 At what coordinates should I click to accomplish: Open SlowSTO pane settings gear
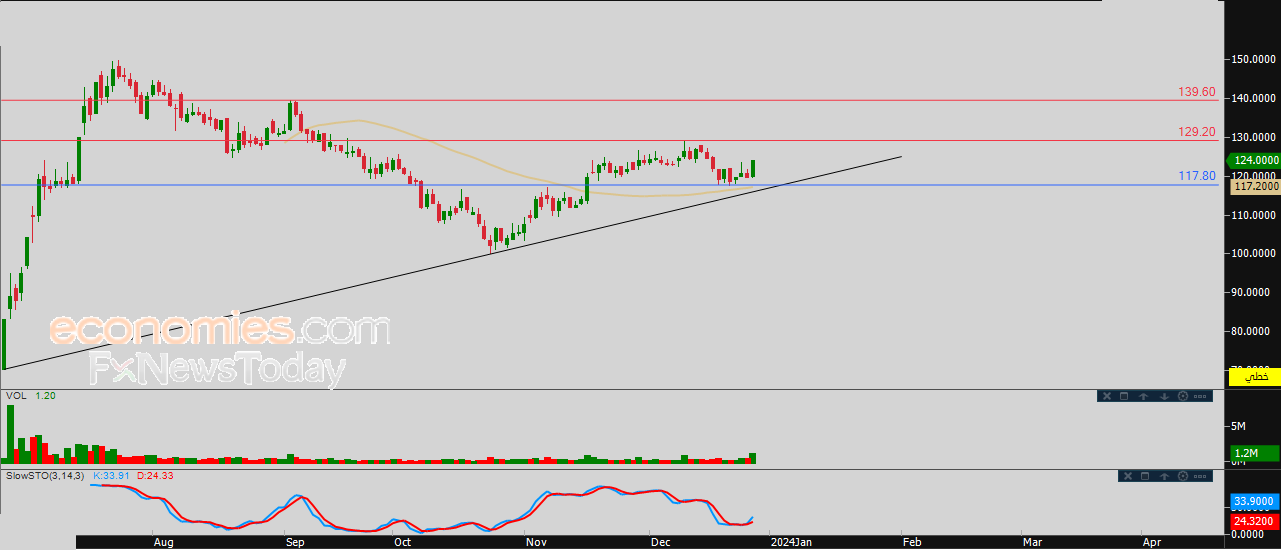[x=1183, y=476]
